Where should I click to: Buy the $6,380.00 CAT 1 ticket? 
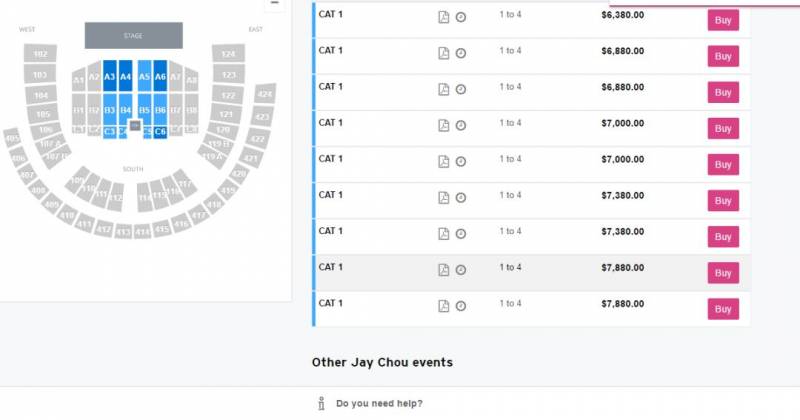click(x=723, y=20)
